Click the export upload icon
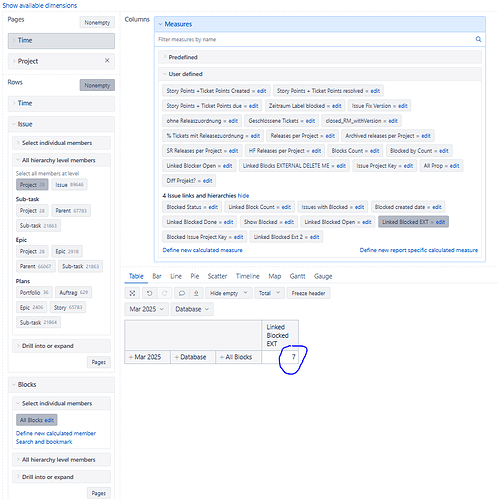This screenshot has width=498, height=499. point(196,293)
